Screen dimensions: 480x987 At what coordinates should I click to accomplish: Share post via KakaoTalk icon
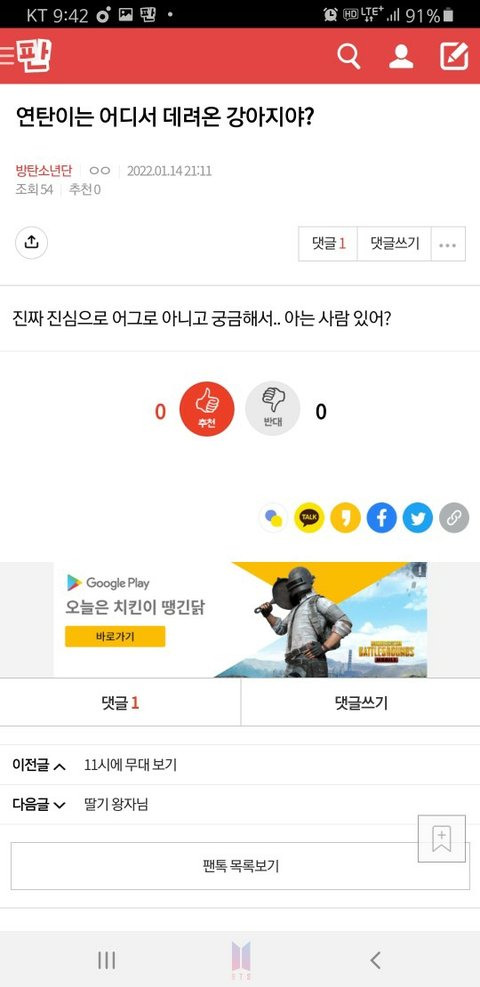pos(309,518)
